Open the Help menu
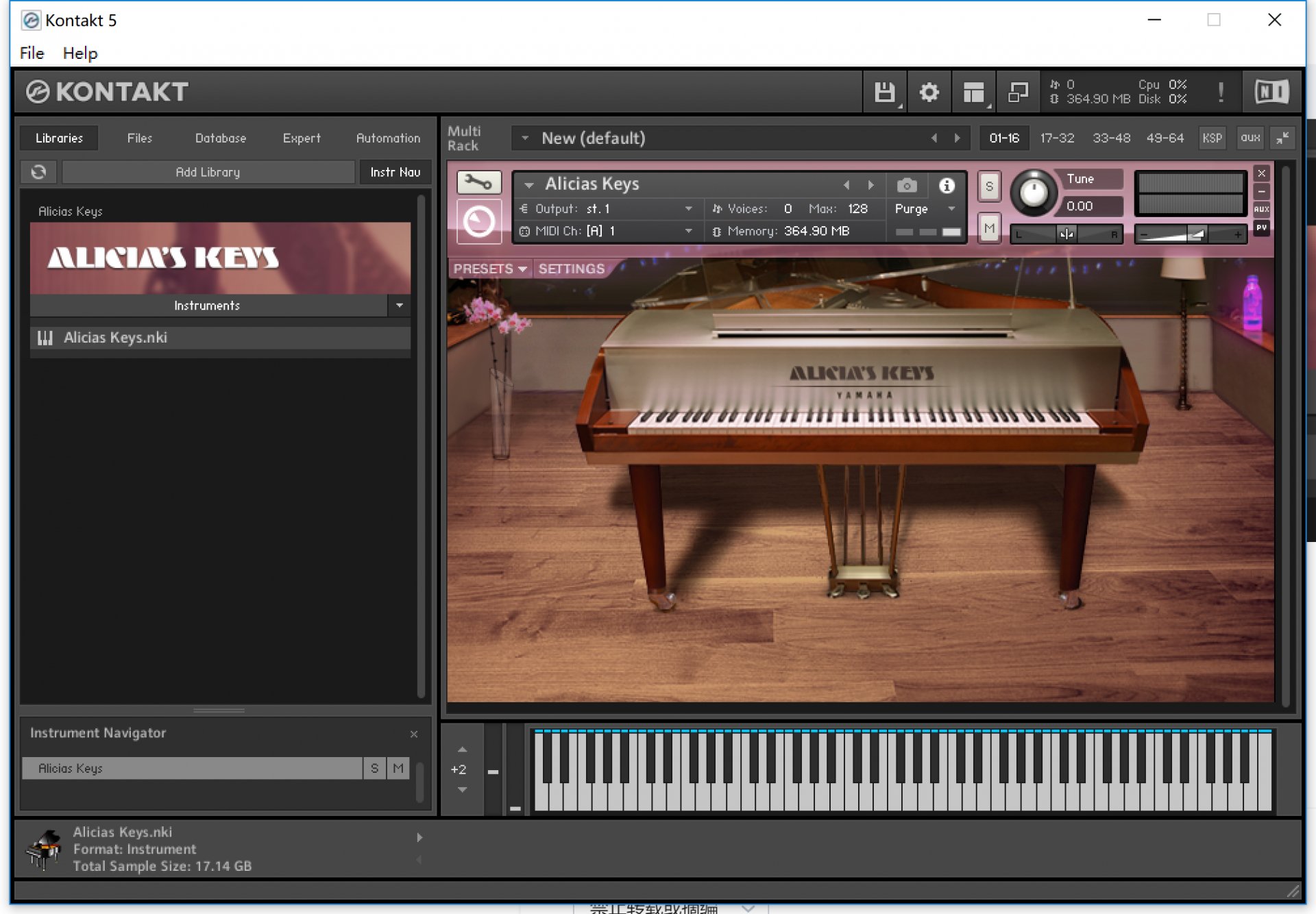The height and width of the screenshot is (914, 1316). click(80, 53)
